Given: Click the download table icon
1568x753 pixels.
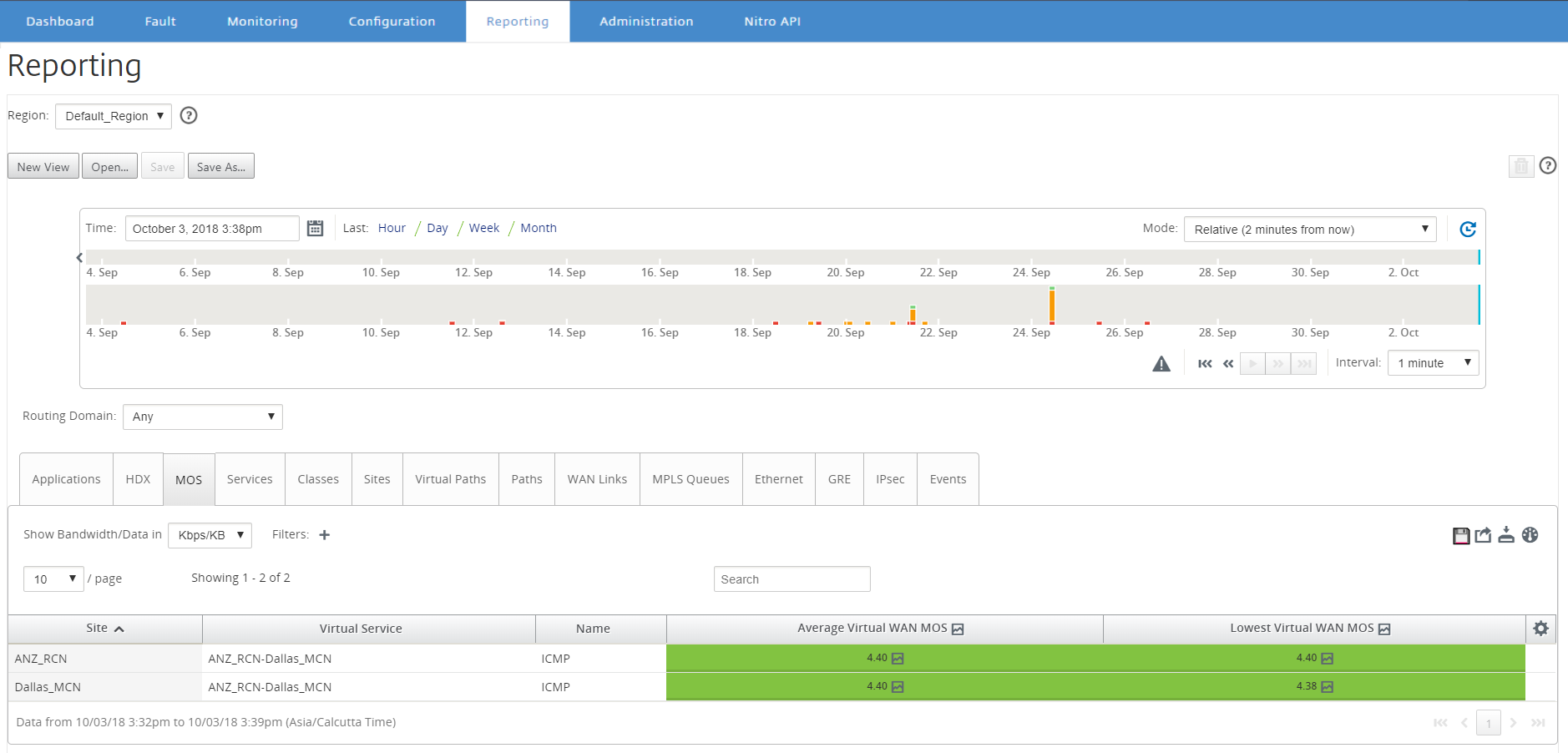Looking at the screenshot, I should click(x=1506, y=535).
